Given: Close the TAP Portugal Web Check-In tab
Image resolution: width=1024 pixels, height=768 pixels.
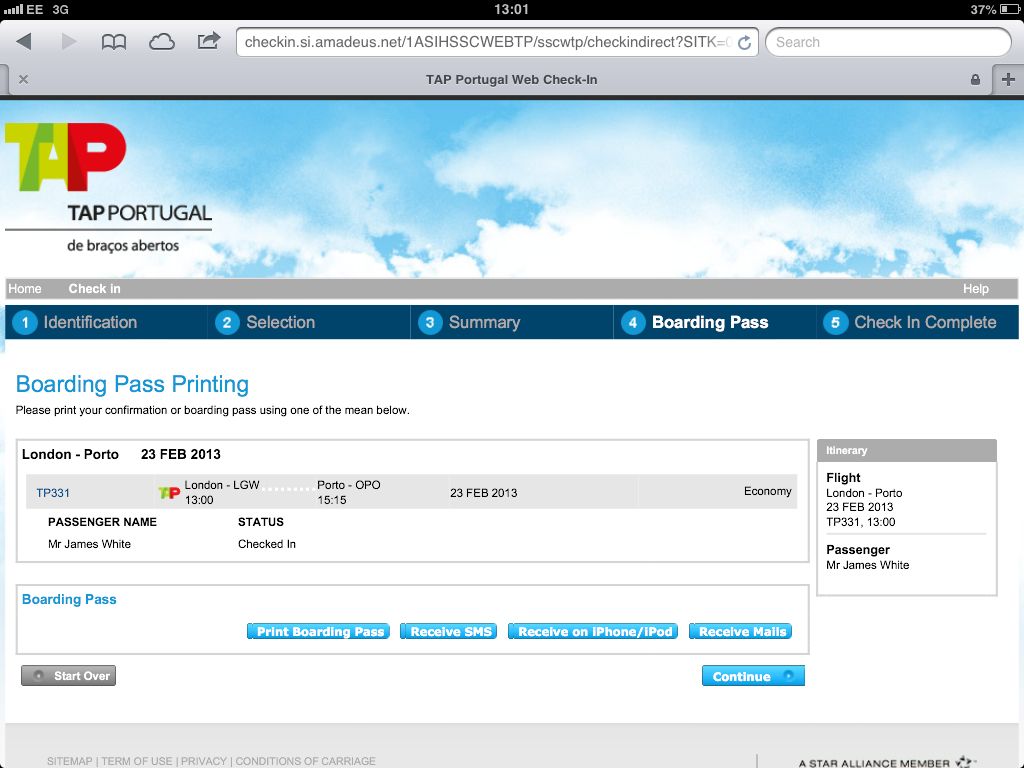Looking at the screenshot, I should pos(23,80).
